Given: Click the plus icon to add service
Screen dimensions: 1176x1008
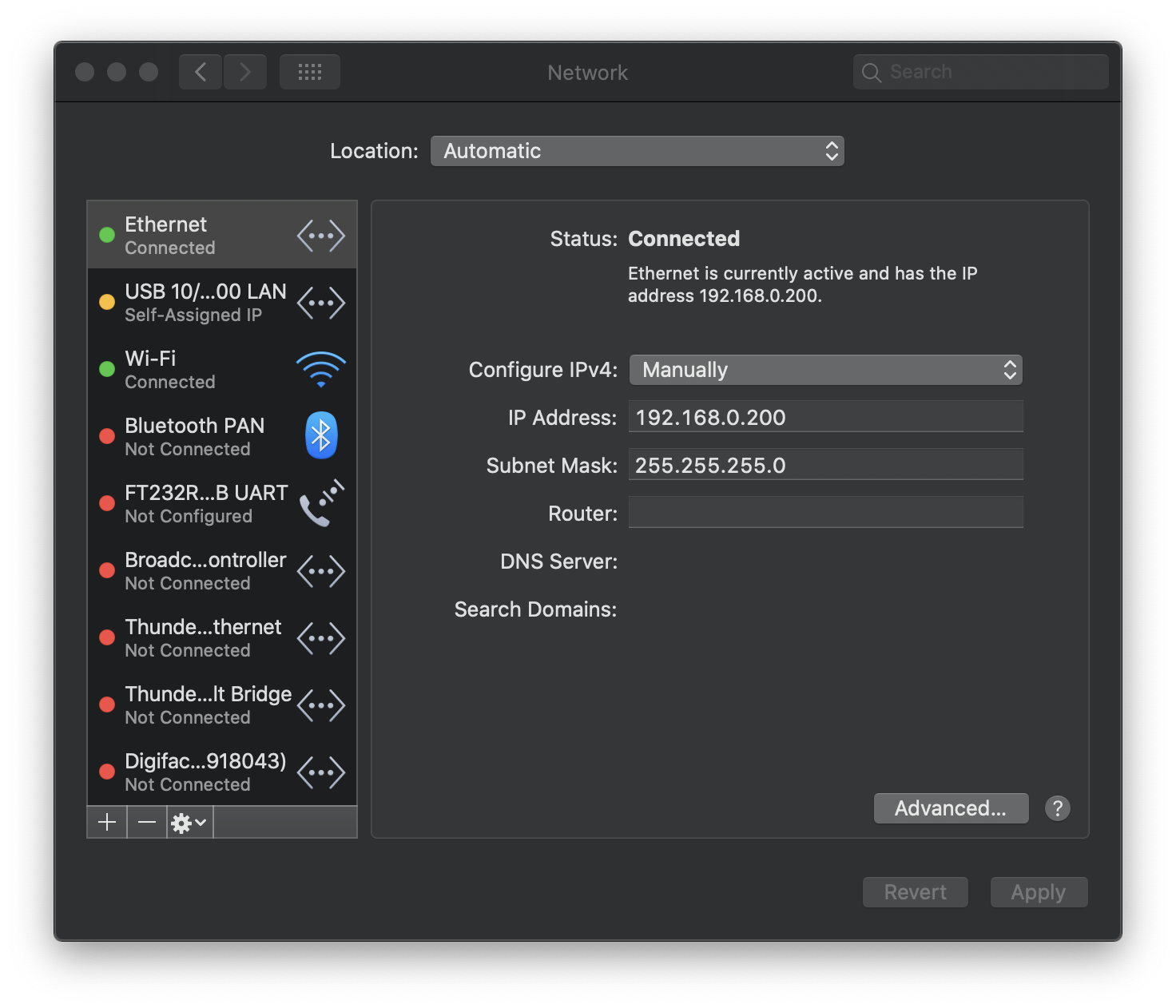Looking at the screenshot, I should [x=107, y=822].
